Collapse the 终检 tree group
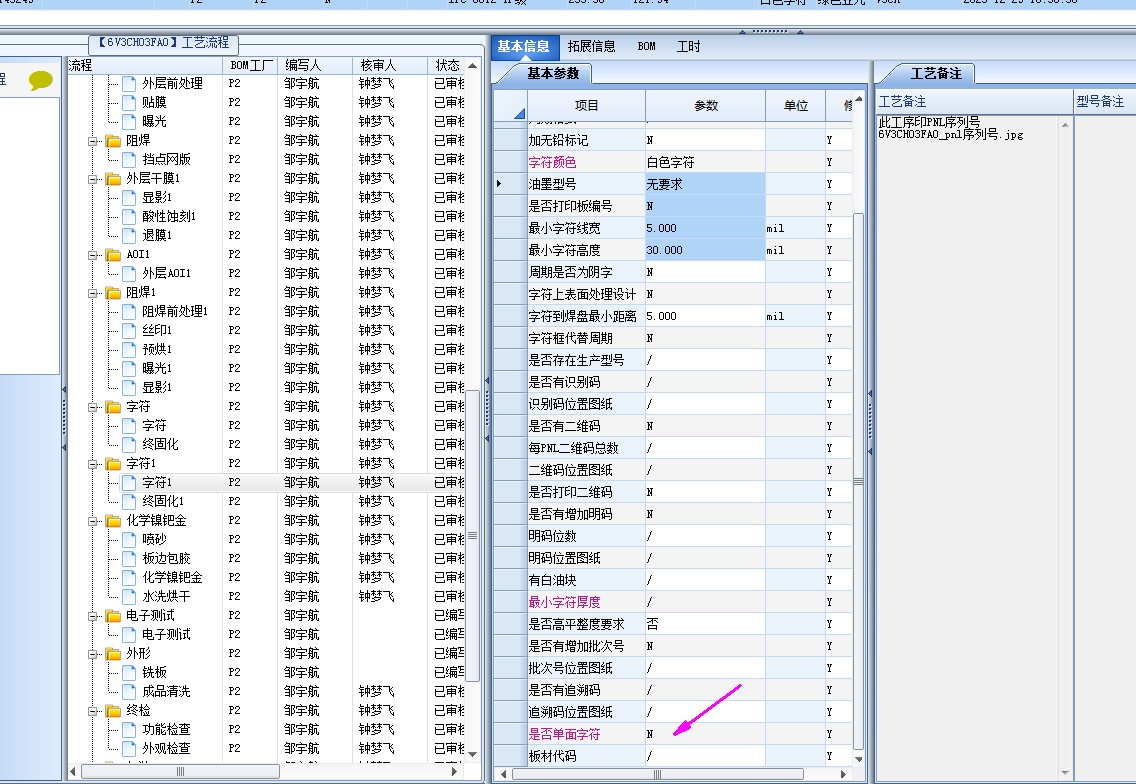The image size is (1136, 784). click(93, 711)
